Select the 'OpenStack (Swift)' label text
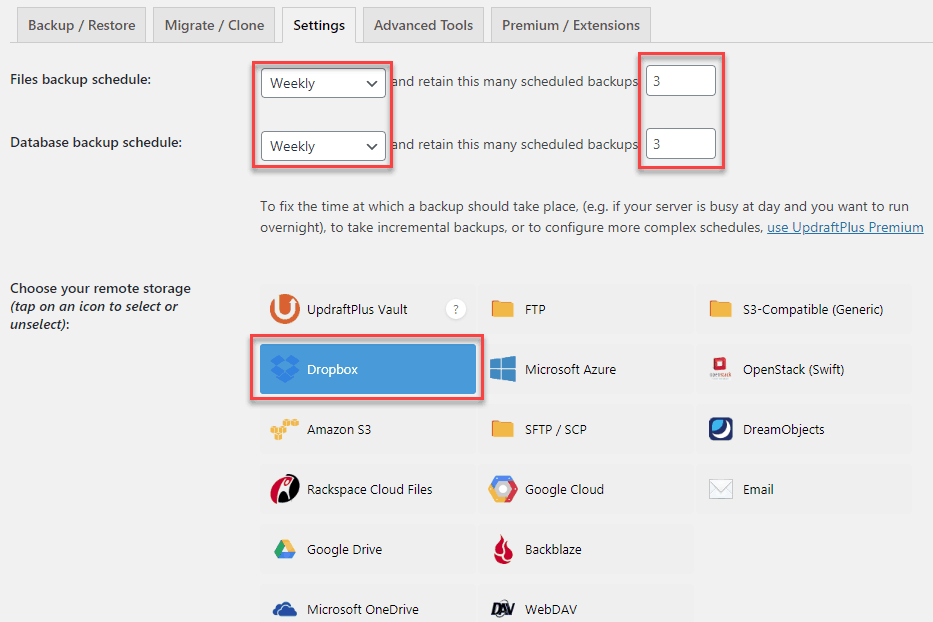Screen dimensions: 933x622 [x=794, y=369]
